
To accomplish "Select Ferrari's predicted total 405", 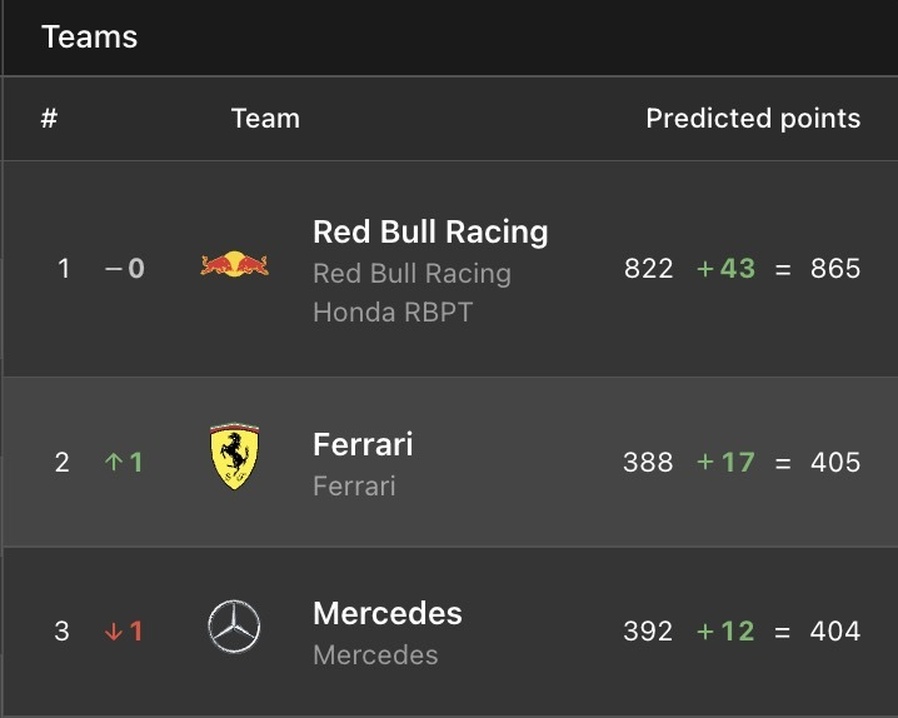I will tap(835, 462).
